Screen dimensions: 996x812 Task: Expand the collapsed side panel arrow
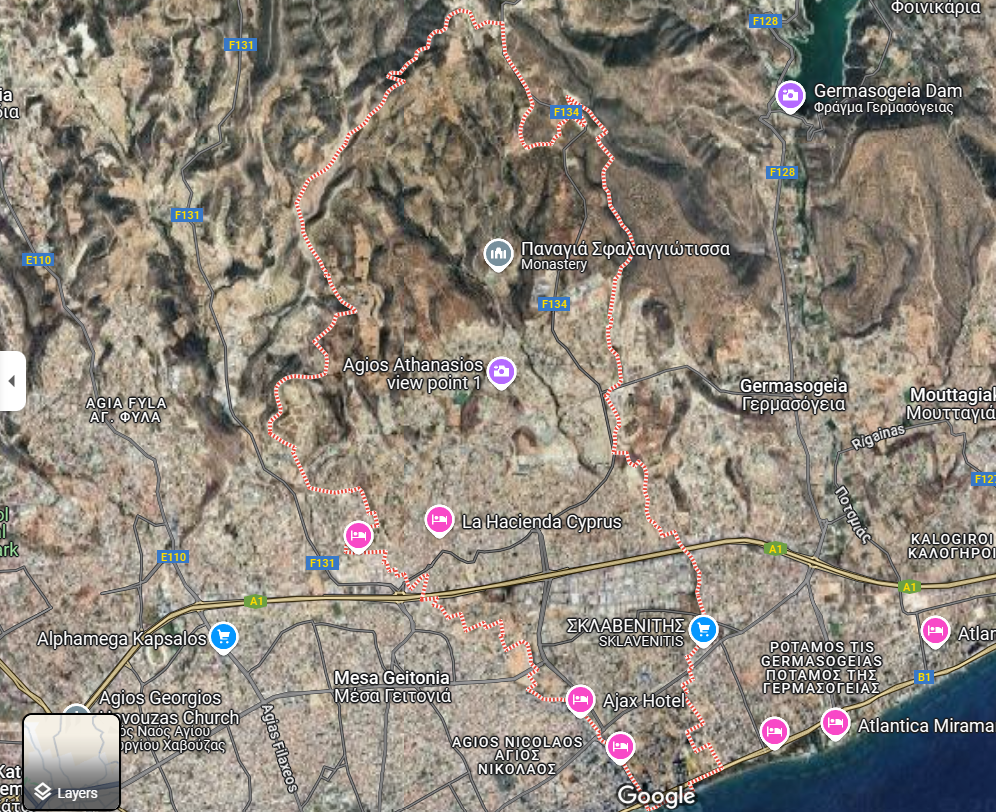(x=12, y=381)
